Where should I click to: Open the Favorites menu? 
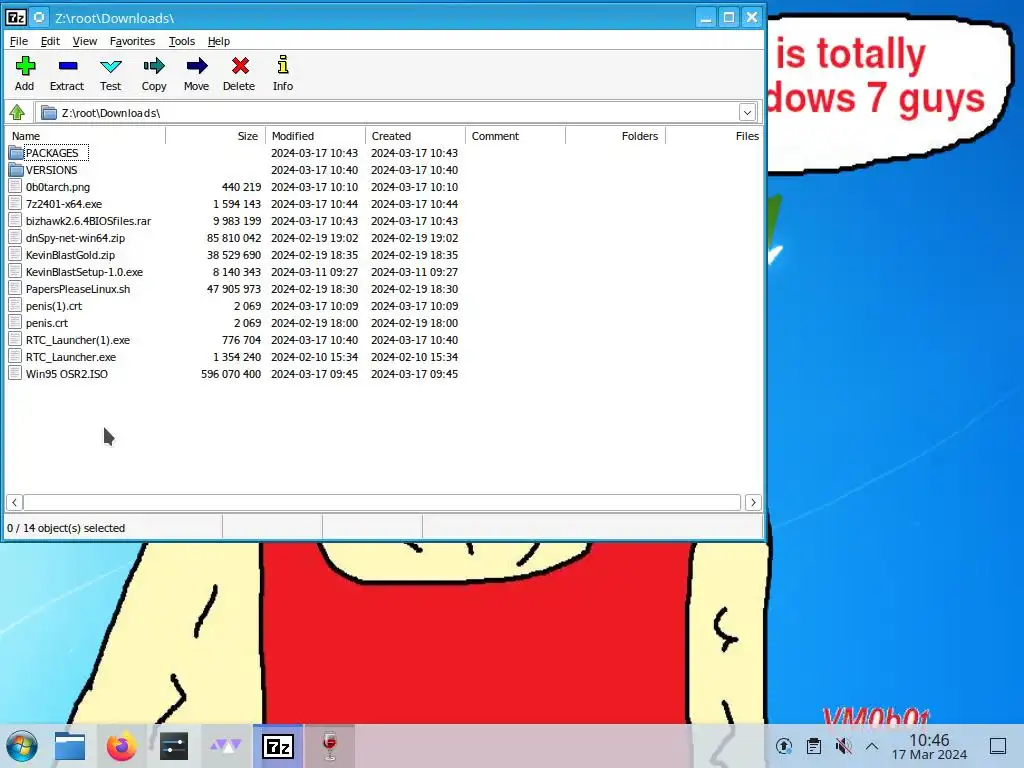[133, 41]
